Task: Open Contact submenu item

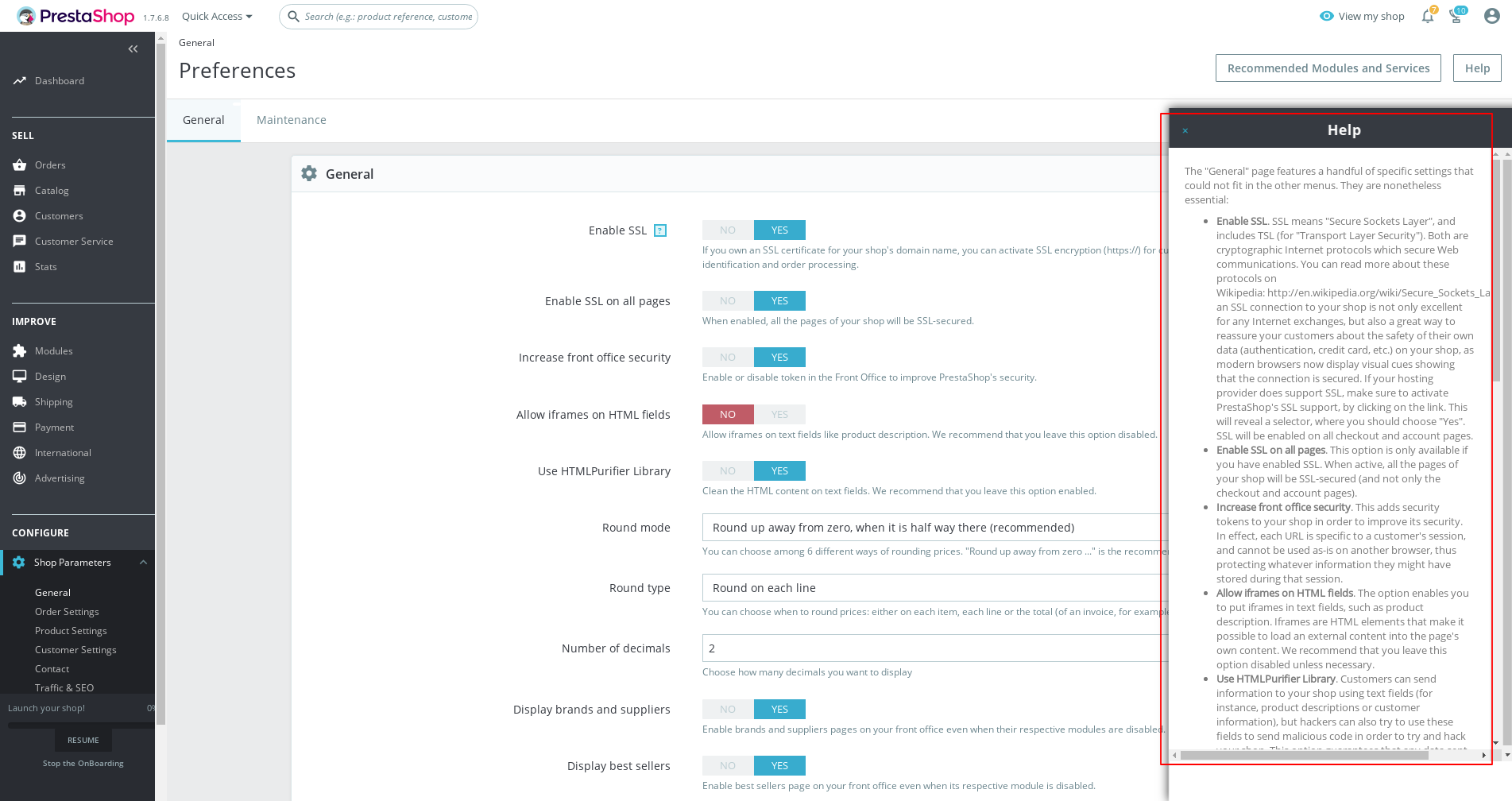Action: click(52, 669)
